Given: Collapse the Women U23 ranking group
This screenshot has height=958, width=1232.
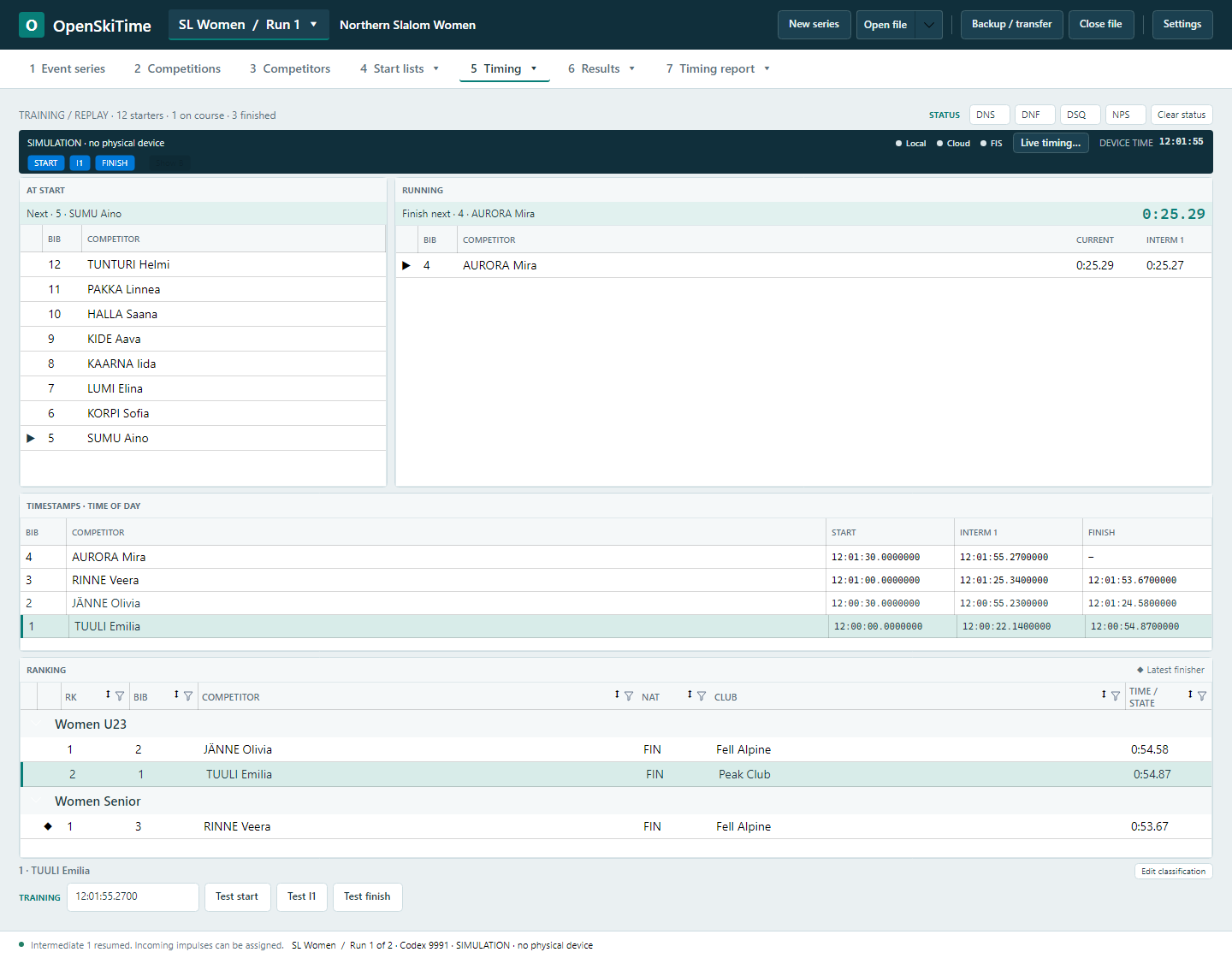Looking at the screenshot, I should (35, 724).
